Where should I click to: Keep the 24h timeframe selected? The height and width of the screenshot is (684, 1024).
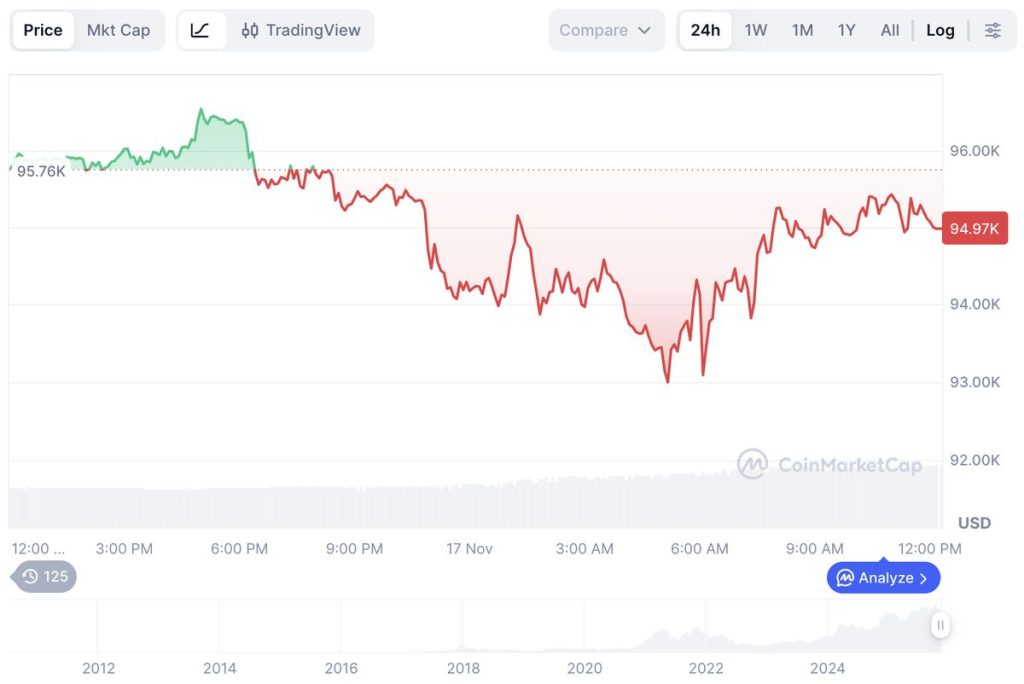pyautogui.click(x=705, y=30)
